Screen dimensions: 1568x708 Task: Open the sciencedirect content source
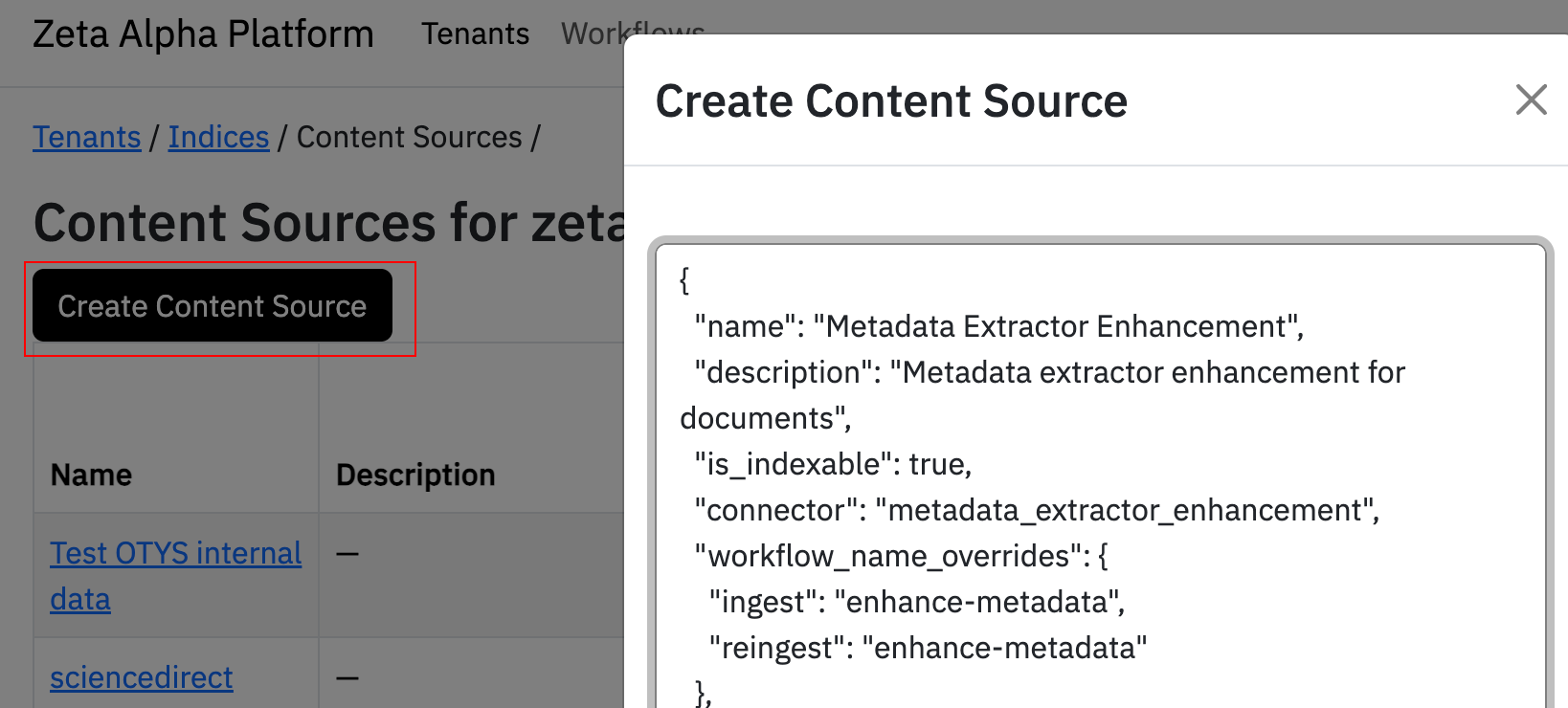pos(142,677)
